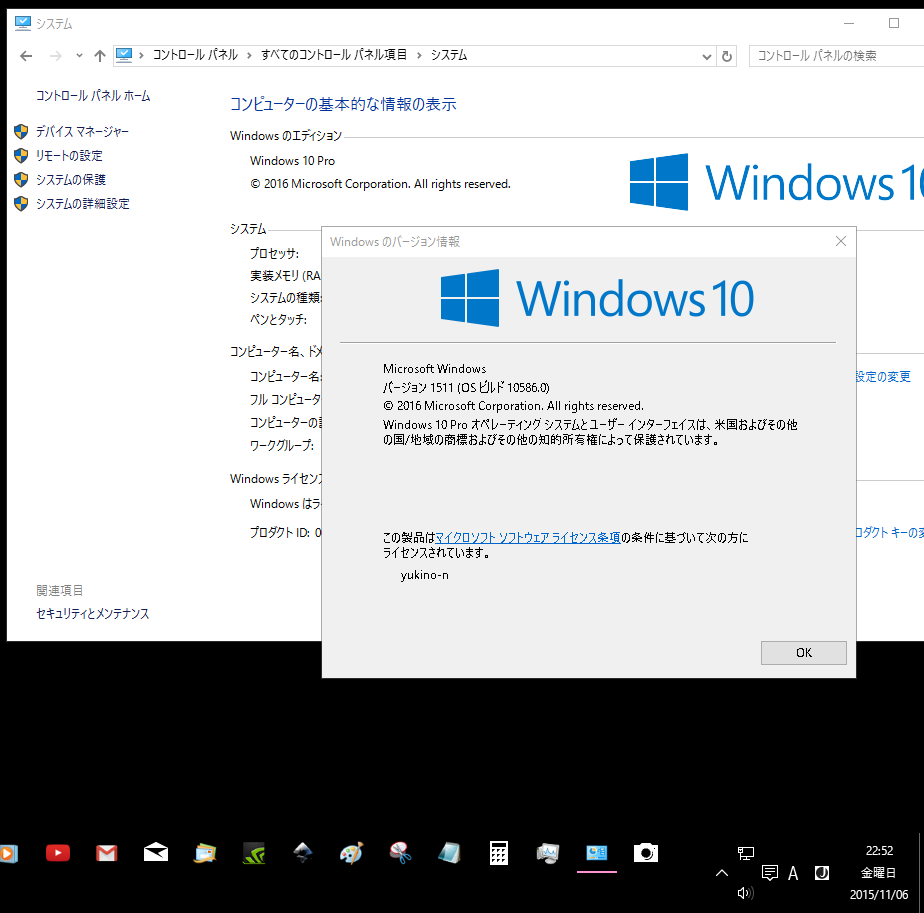Click the IME moon-shaped mode icon
Screen dimensions: 924x913
click(x=821, y=873)
